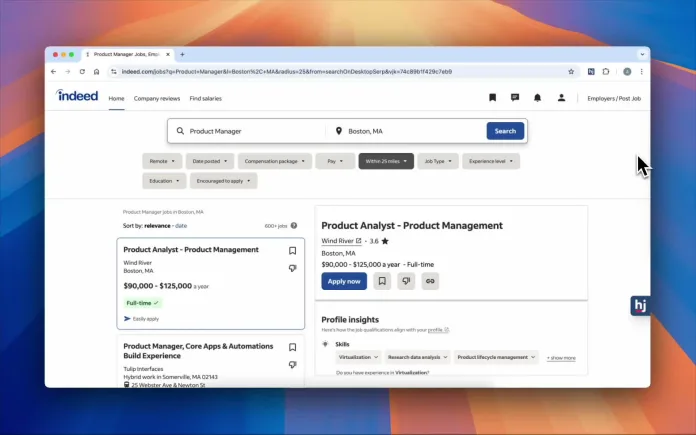Go to Company reviews tab

[x=157, y=98]
